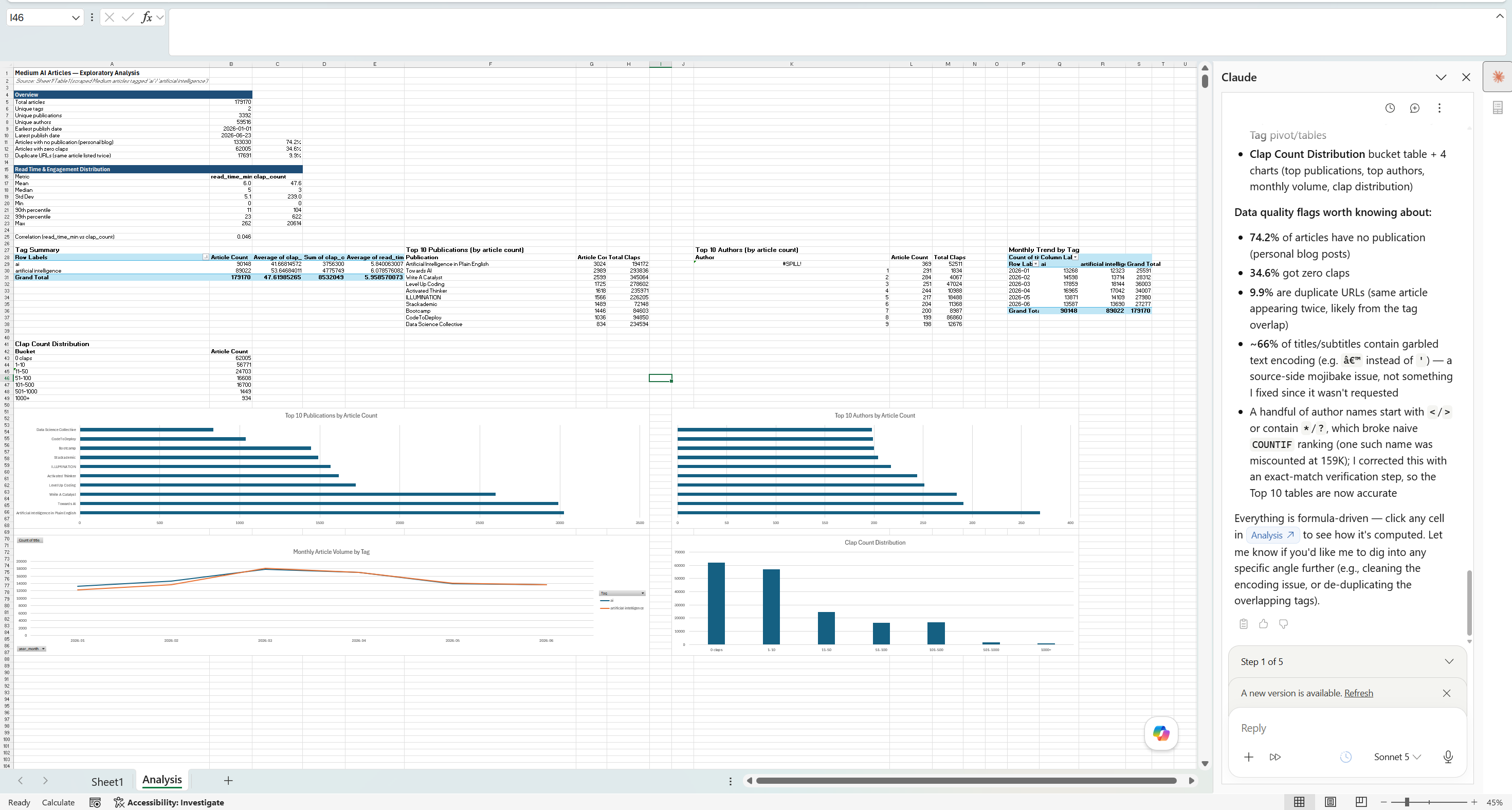The width and height of the screenshot is (1512, 810).
Task: Switch to the Sheet1 tab
Action: 107,781
